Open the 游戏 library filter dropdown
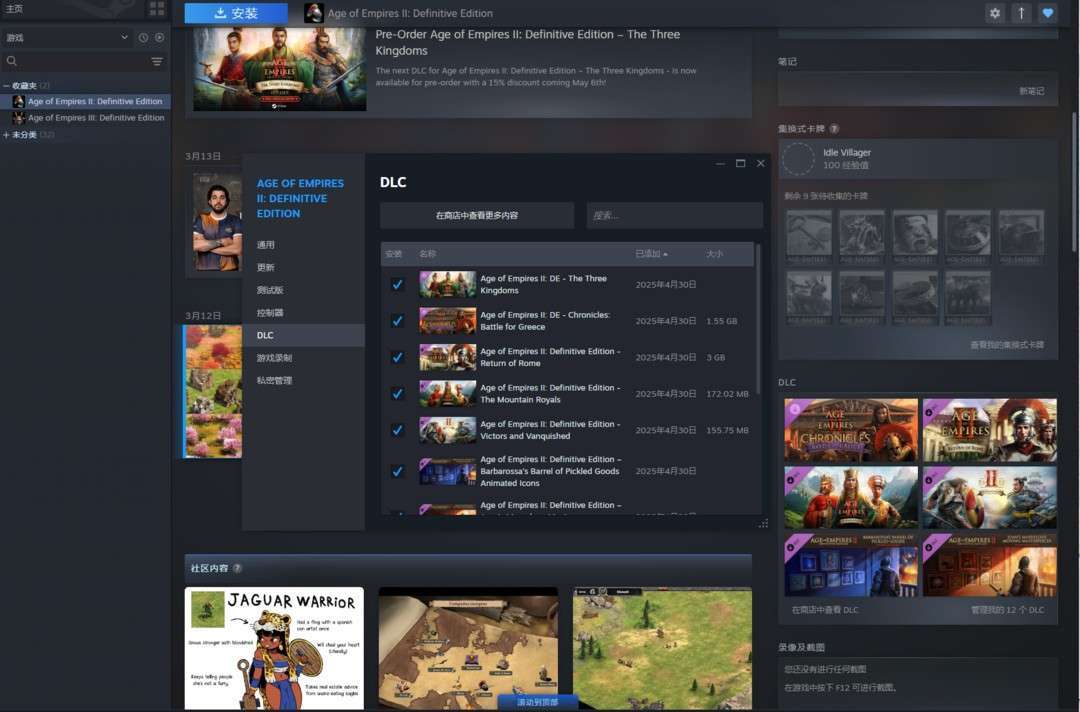Screen dimensions: 1080x712 click(x=67, y=38)
